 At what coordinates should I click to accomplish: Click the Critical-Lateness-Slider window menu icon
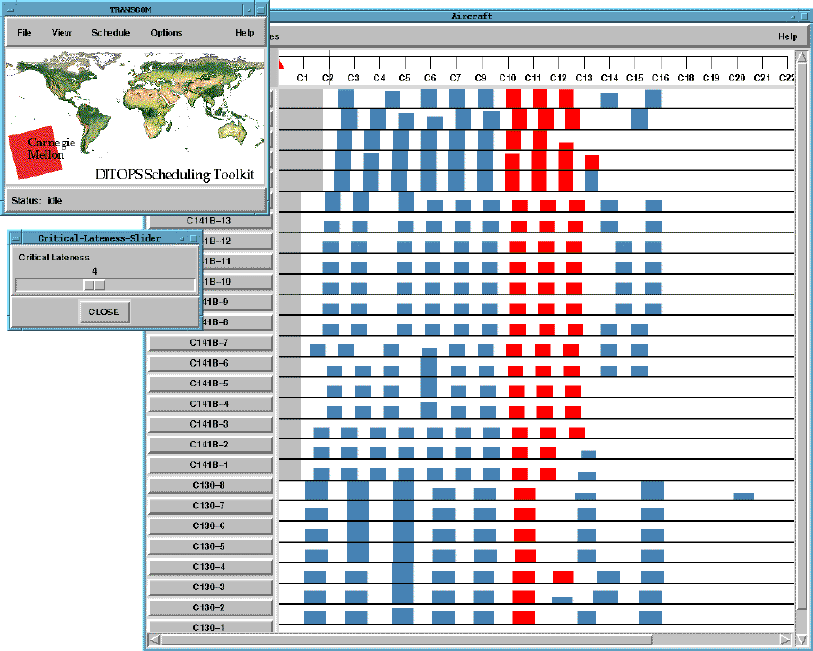click(16, 238)
